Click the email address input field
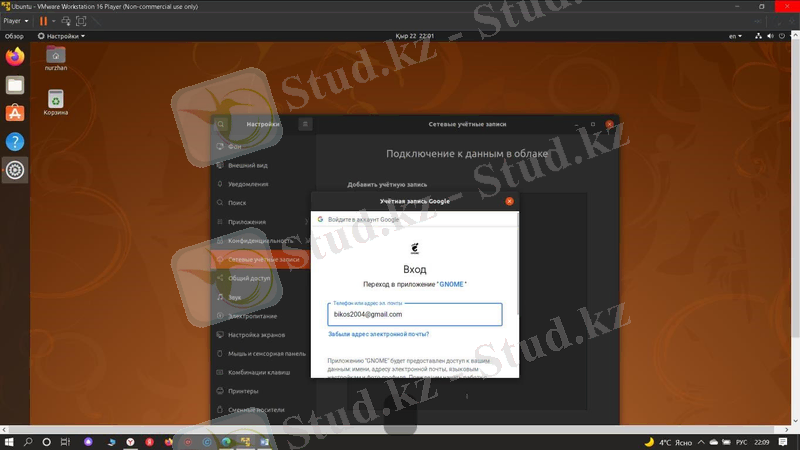800x450 pixels. 414,314
